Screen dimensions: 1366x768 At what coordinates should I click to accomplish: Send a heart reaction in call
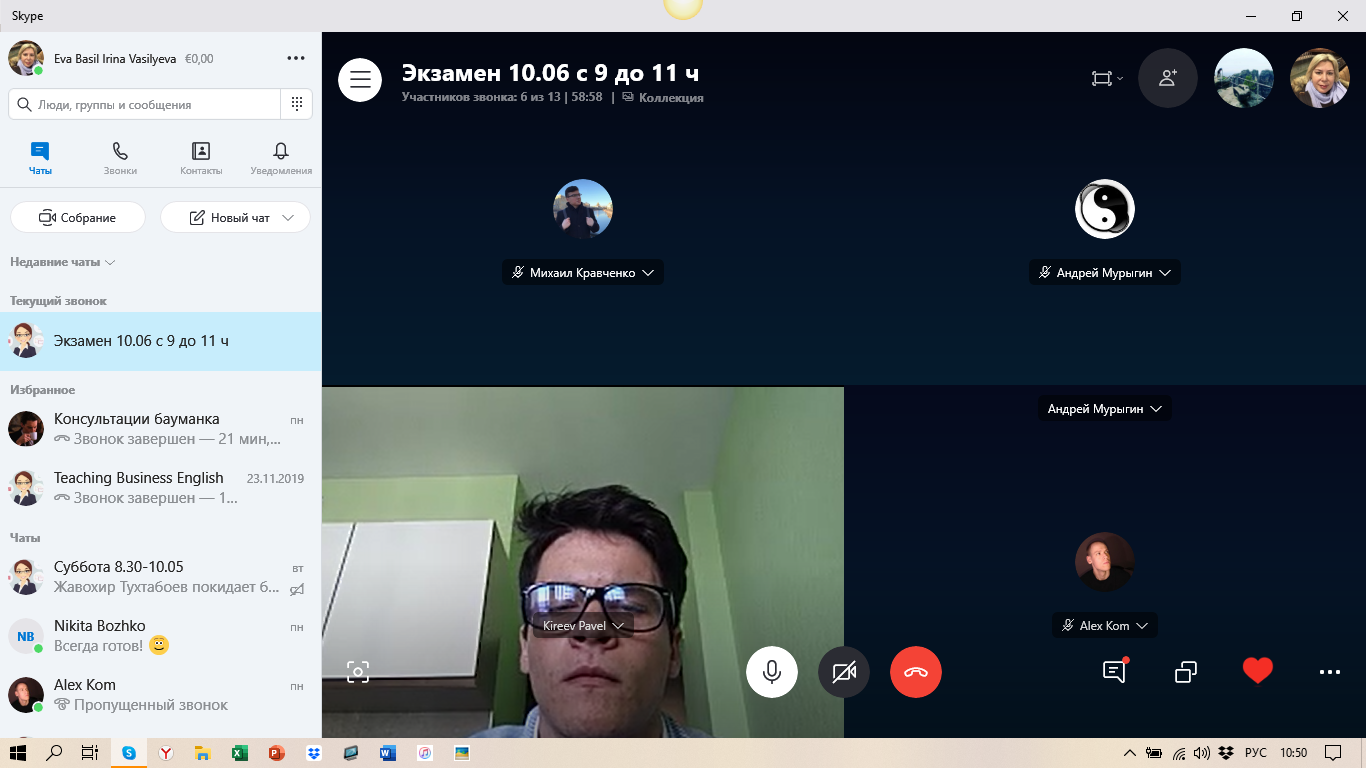(x=1257, y=671)
